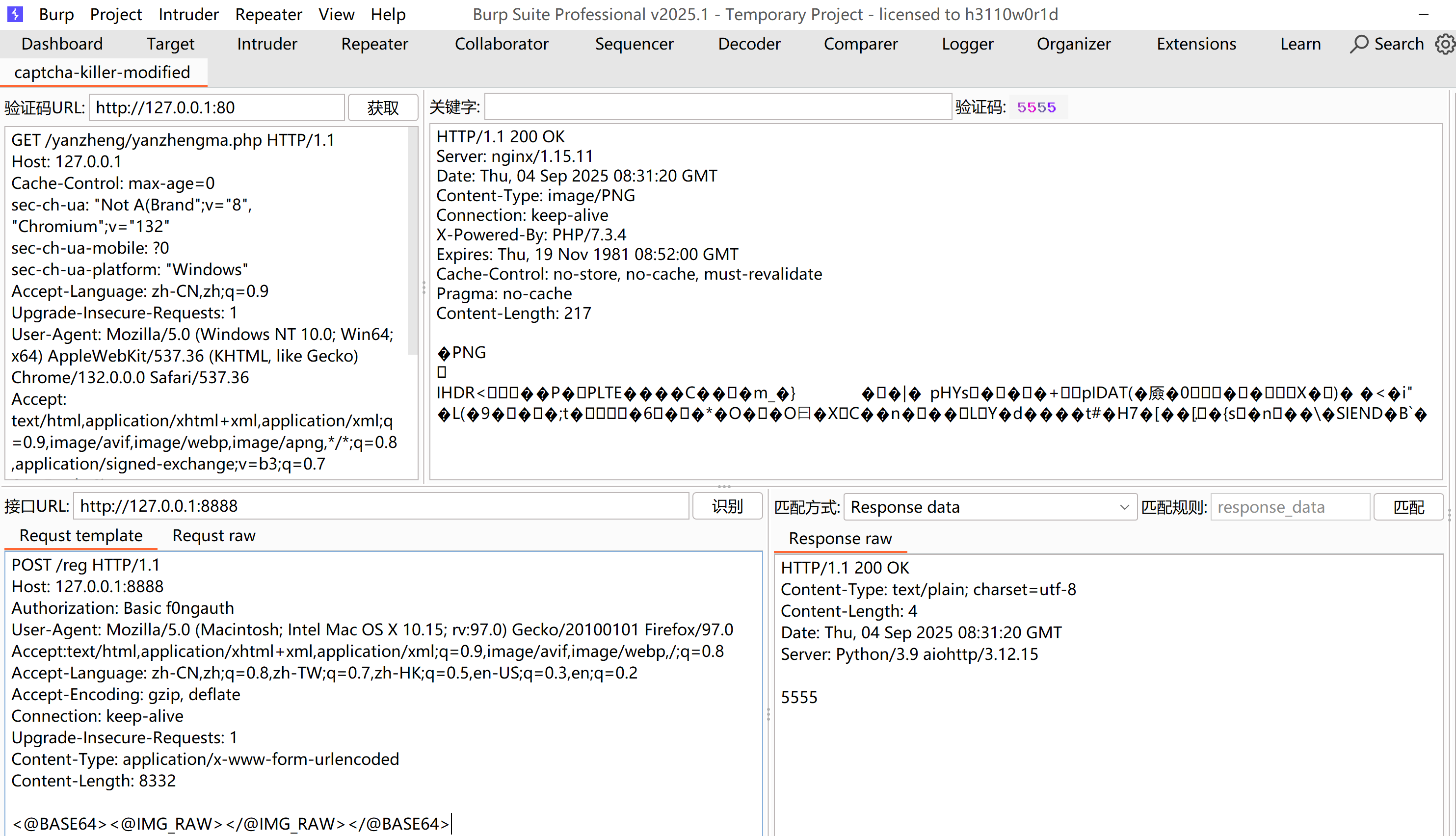Click the Server: Python/3.9 aiohttp/3.12.15 line
This screenshot has width=1456, height=836.
click(909, 654)
